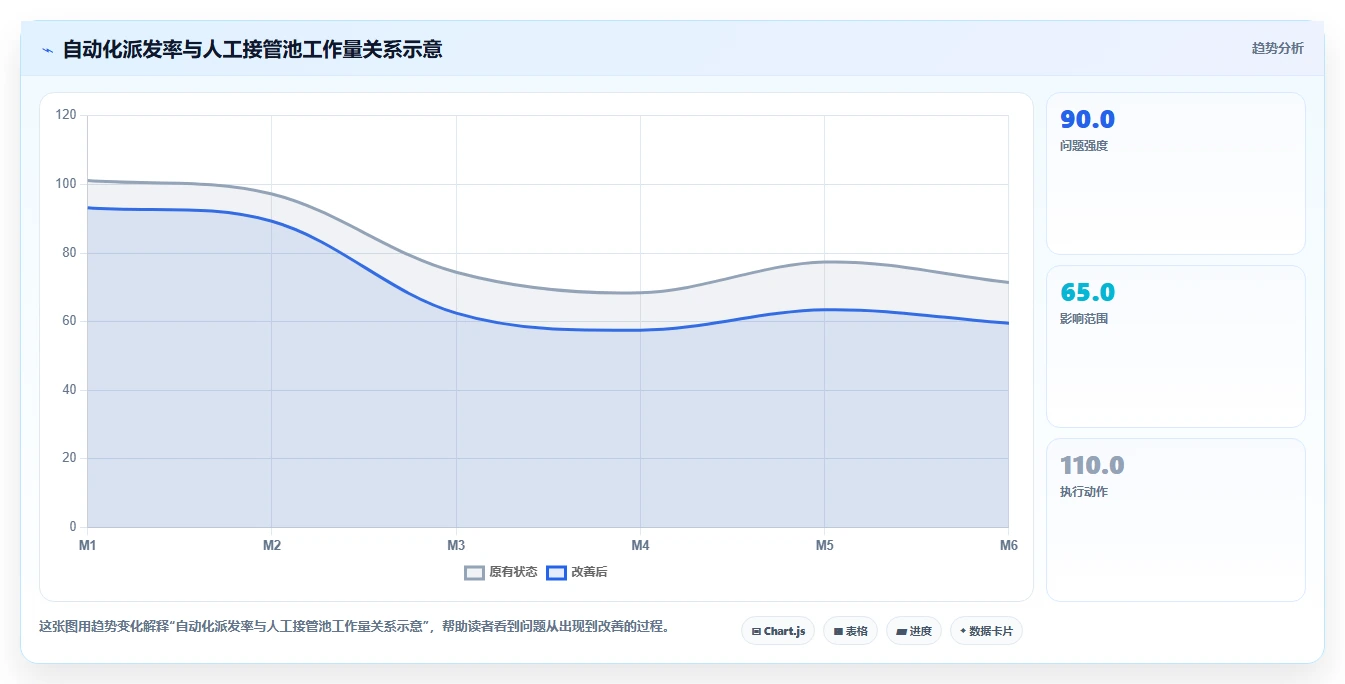Viewport: 1345px width, 684px height.
Task: Click the 改善后 legend label
Action: pyautogui.click(x=589, y=572)
